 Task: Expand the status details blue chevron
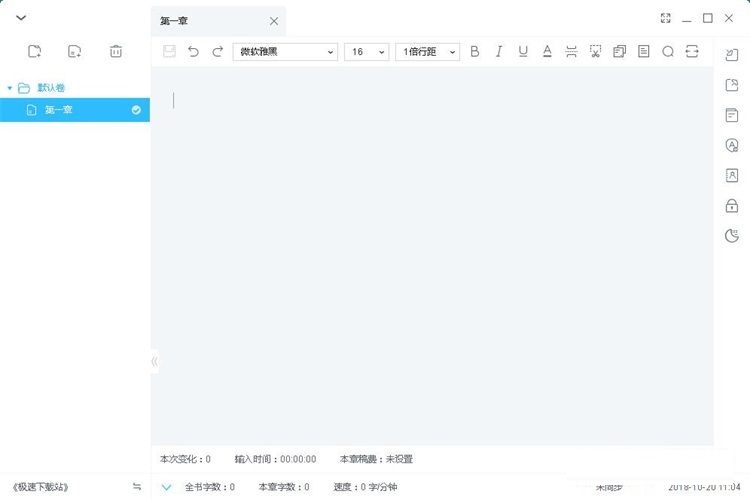click(166, 488)
